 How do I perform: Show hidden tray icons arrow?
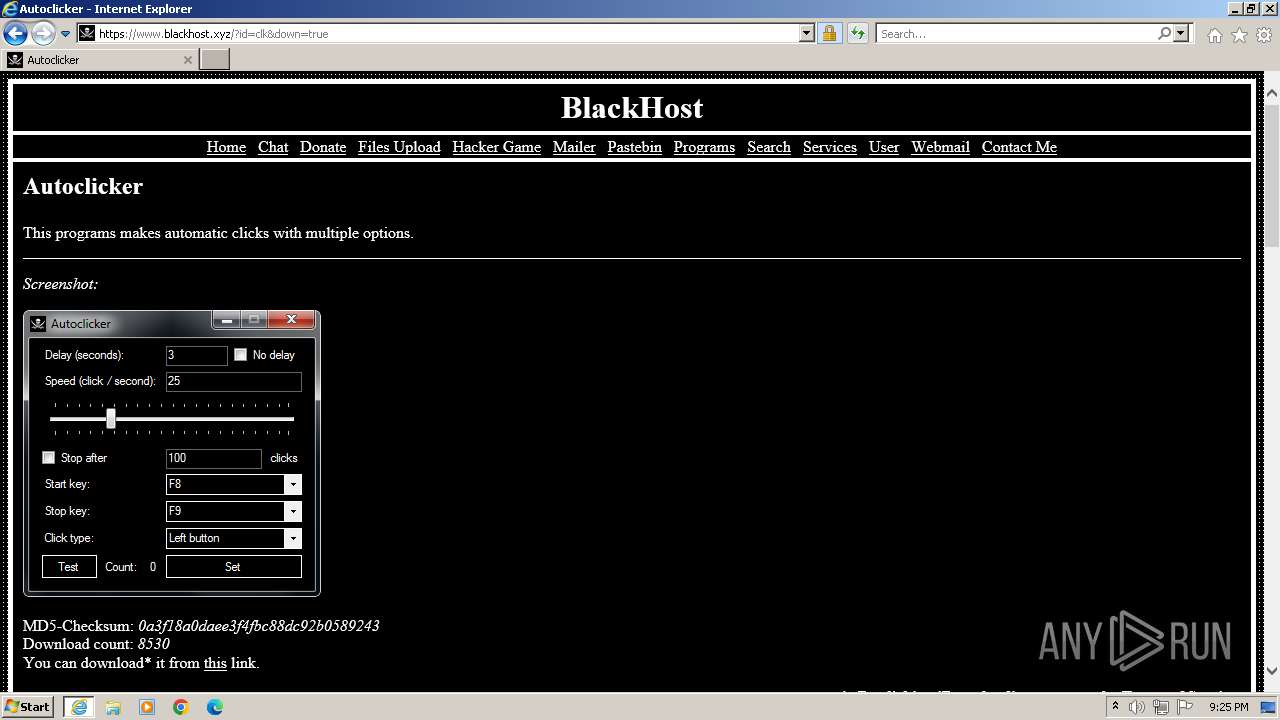[1115, 707]
